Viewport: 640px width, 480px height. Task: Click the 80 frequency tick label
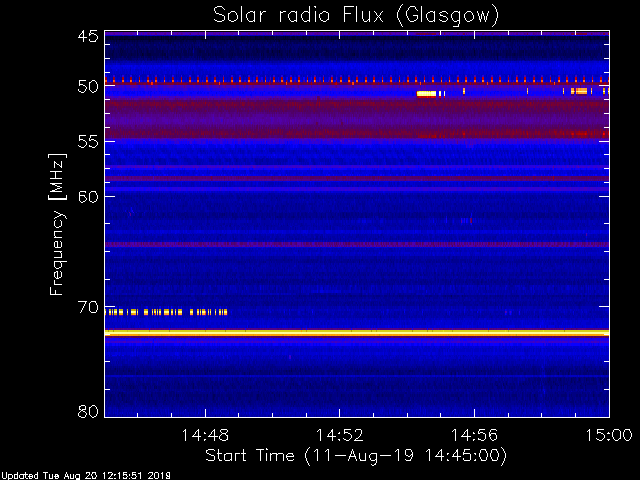[88, 411]
